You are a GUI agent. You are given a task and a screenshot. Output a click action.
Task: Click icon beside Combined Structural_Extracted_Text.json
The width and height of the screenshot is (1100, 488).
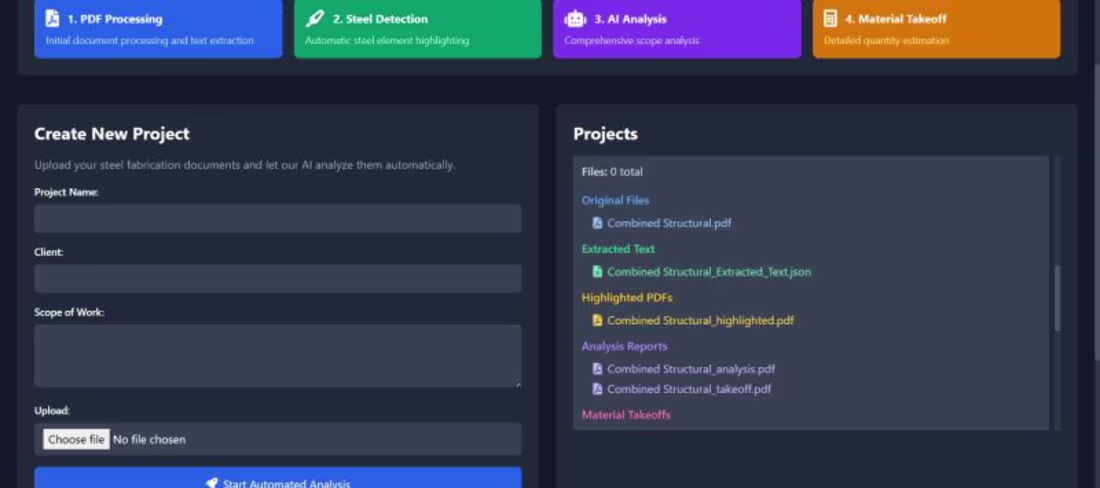tap(598, 271)
